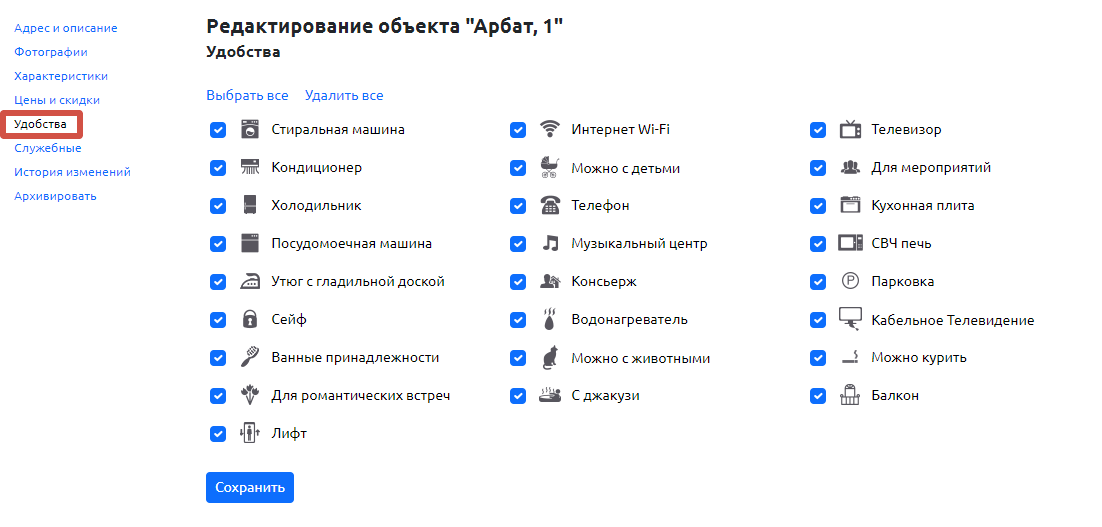Image resolution: width=1102 pixels, height=527 pixels.
Task: Open Характеристики in sidebar
Action: point(61,76)
